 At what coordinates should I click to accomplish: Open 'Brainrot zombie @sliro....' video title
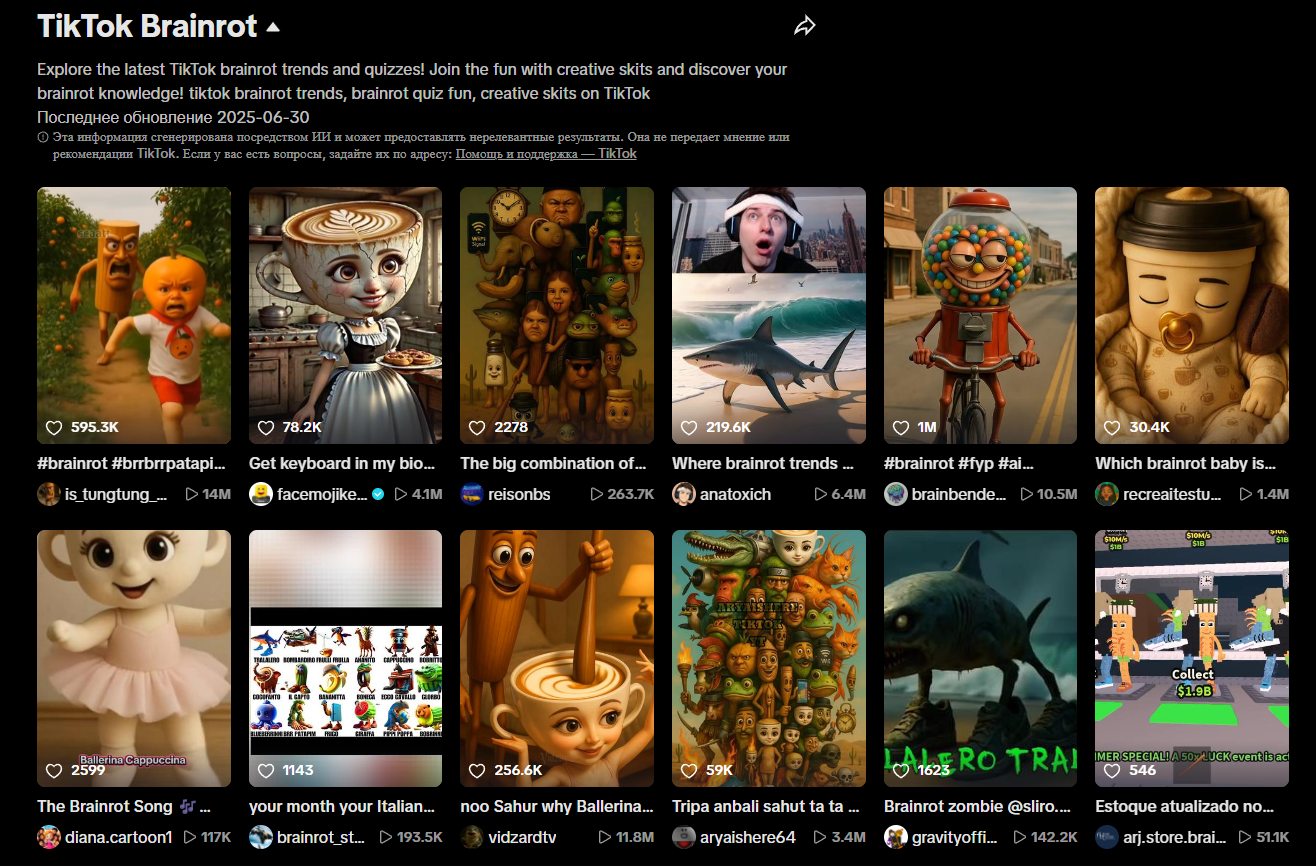(979, 806)
